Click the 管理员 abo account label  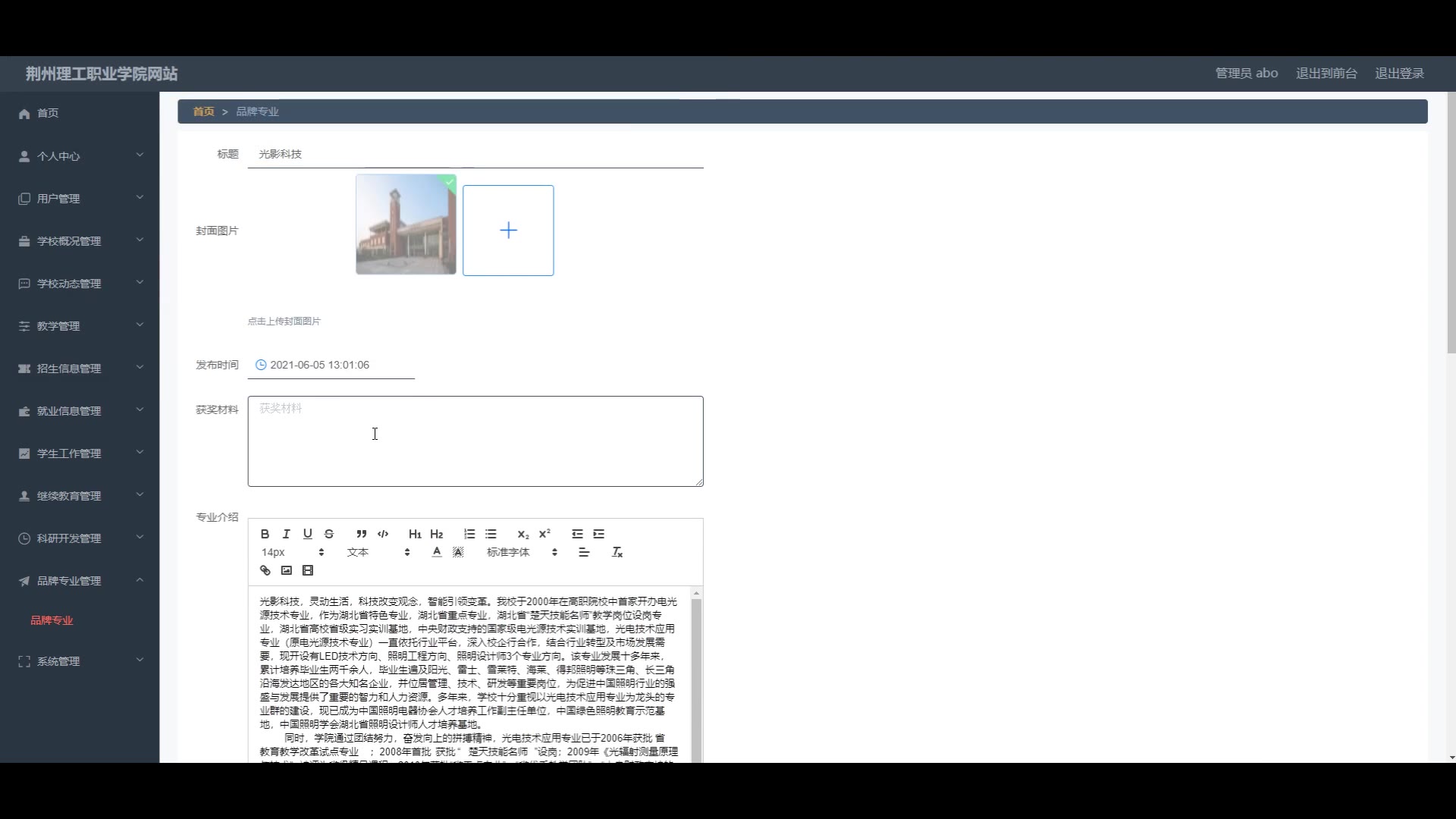coord(1247,74)
